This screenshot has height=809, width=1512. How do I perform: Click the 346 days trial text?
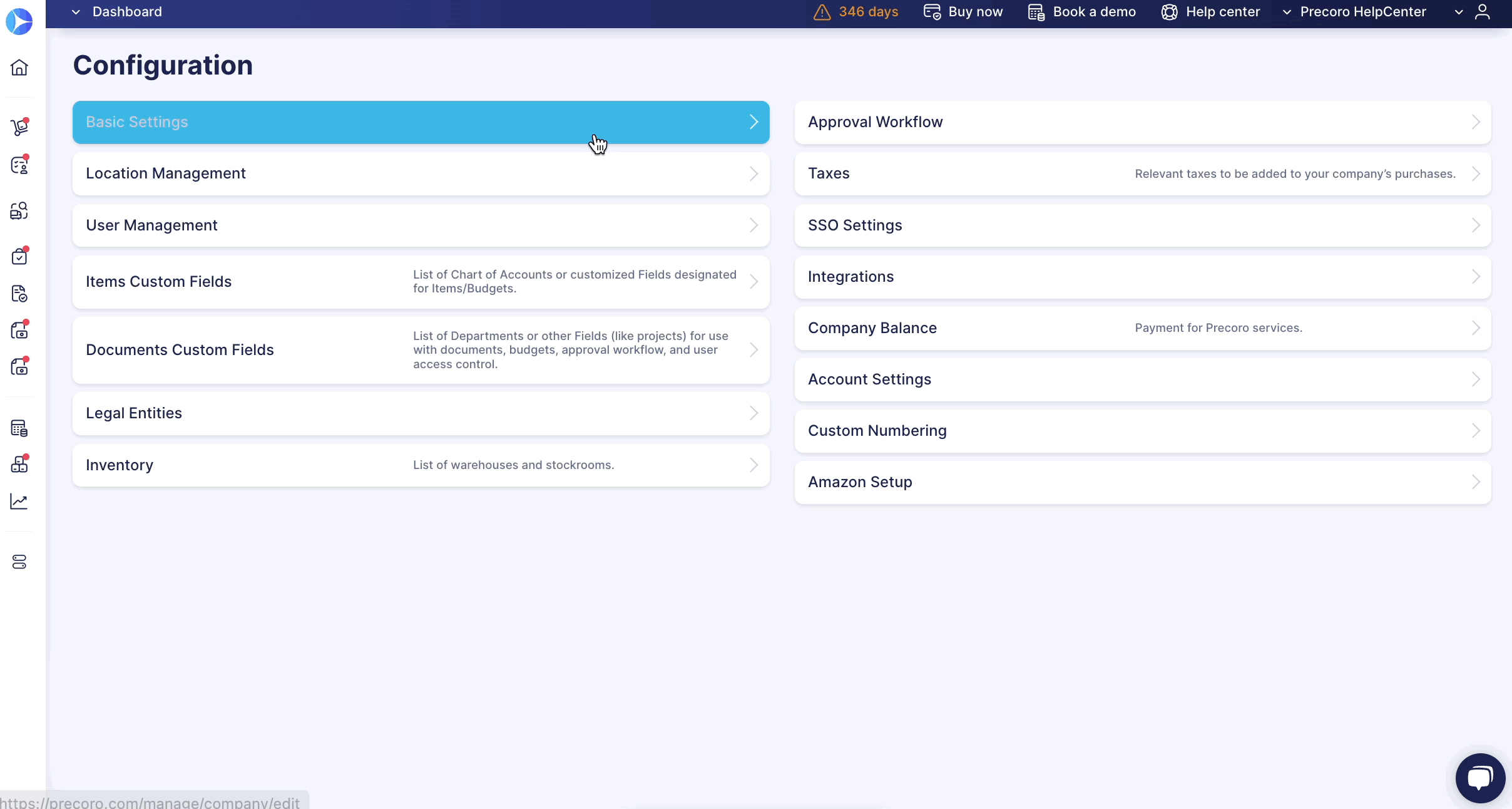(x=869, y=12)
